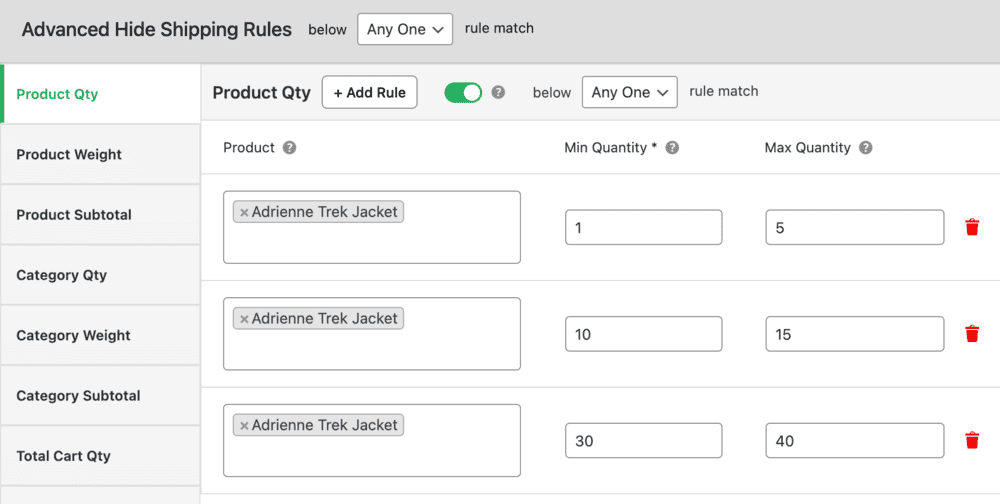Add a new Product Qty rule
The image size is (1000, 504).
point(369,93)
